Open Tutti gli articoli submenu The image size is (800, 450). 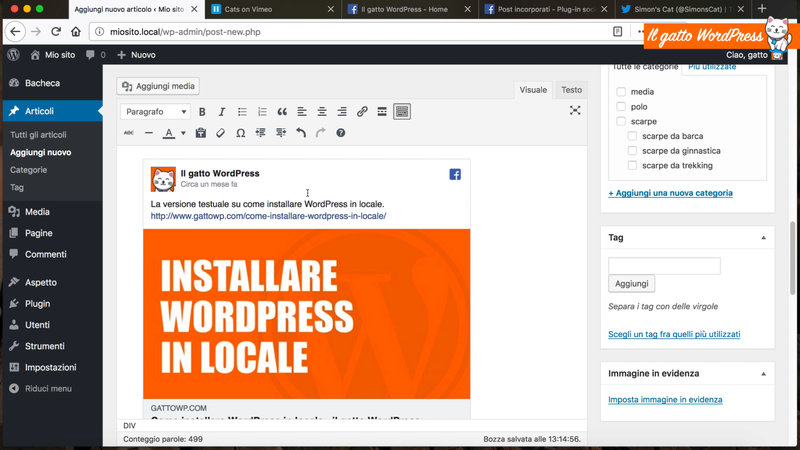click(x=38, y=135)
